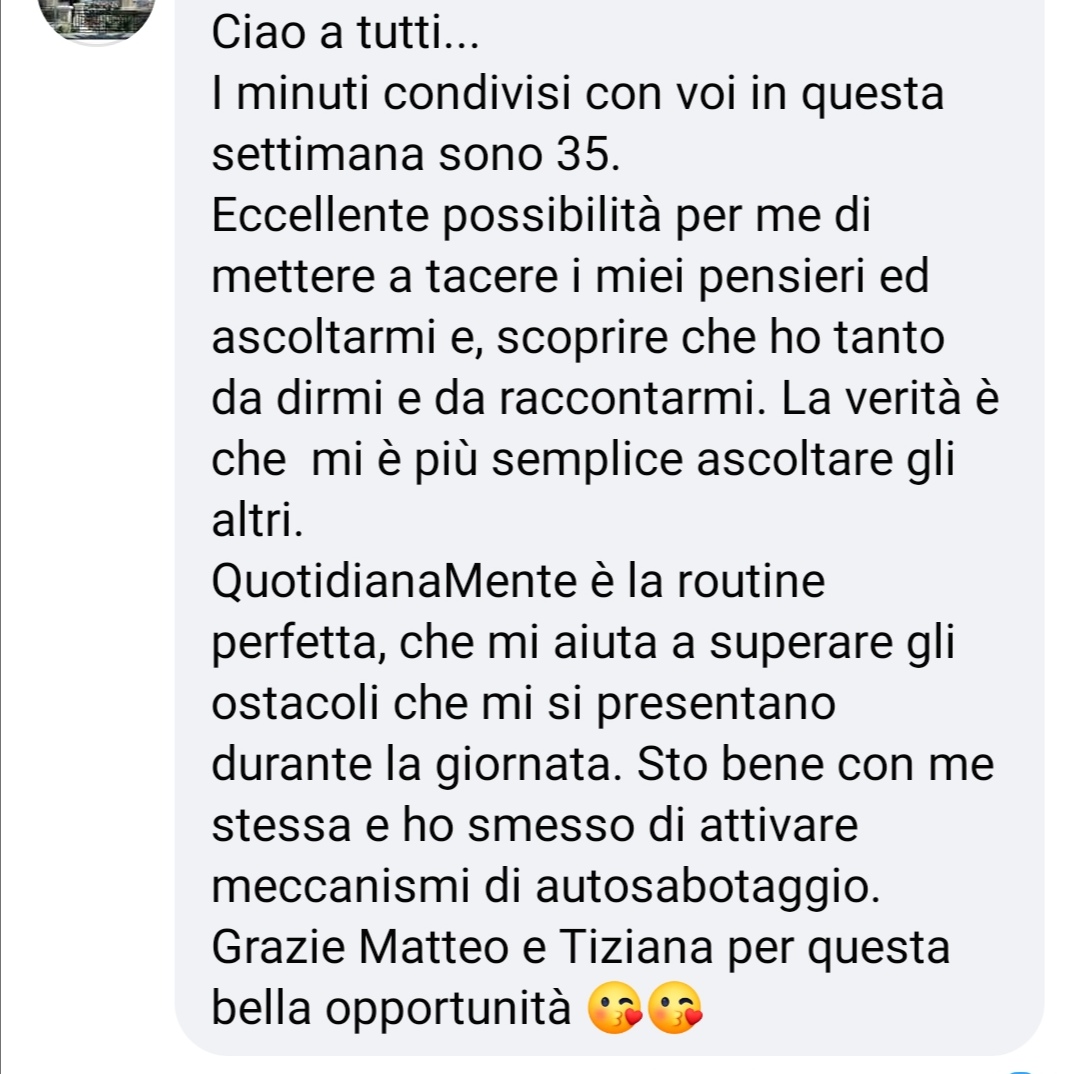Screen dimensions: 1080x1074
Task: Click the word 'settimana' in the comment
Action: (x=317, y=154)
